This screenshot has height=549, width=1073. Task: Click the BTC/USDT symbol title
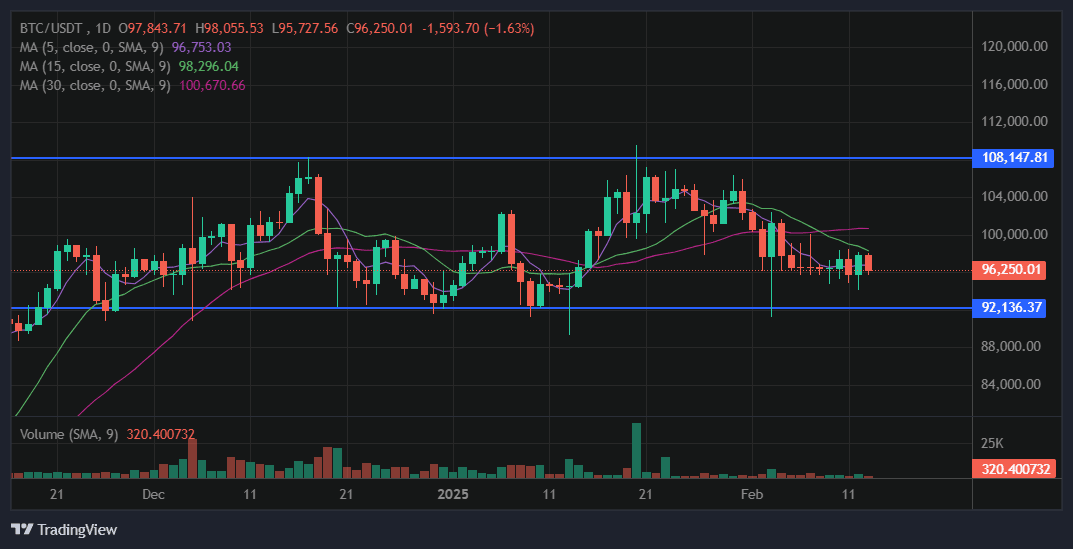[52, 29]
